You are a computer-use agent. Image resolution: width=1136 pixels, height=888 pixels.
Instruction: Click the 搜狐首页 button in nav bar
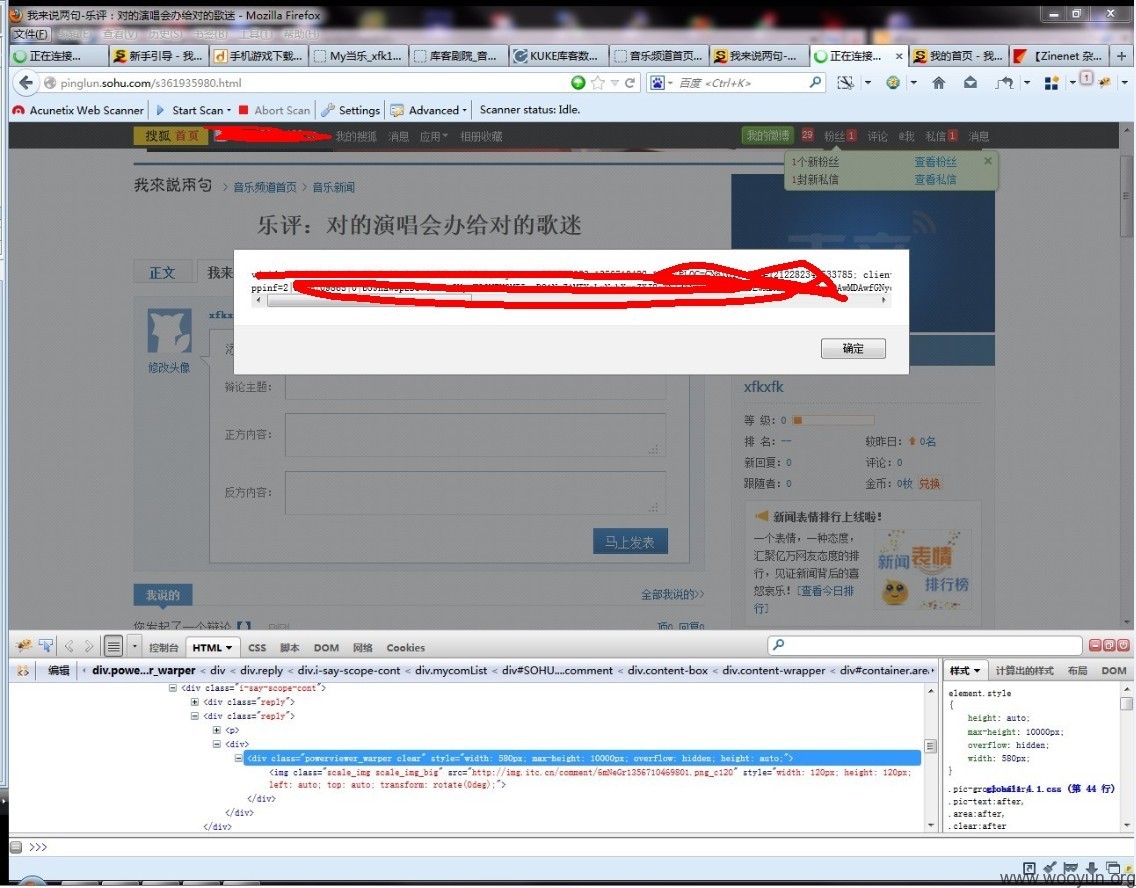pos(172,135)
